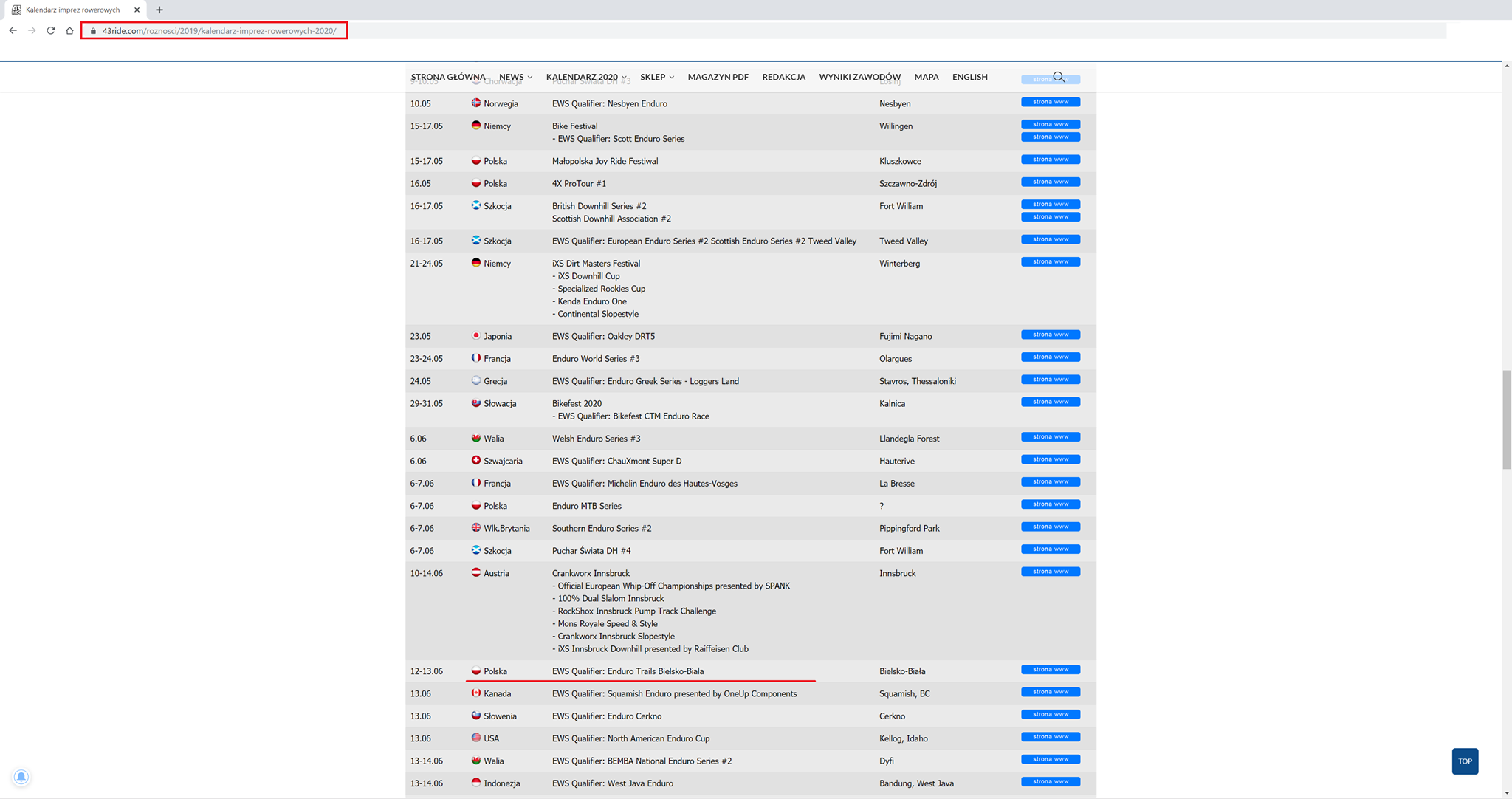The width and height of the screenshot is (1512, 799).
Task: Open strona www for Nesbyen Enduro
Action: (x=1051, y=102)
